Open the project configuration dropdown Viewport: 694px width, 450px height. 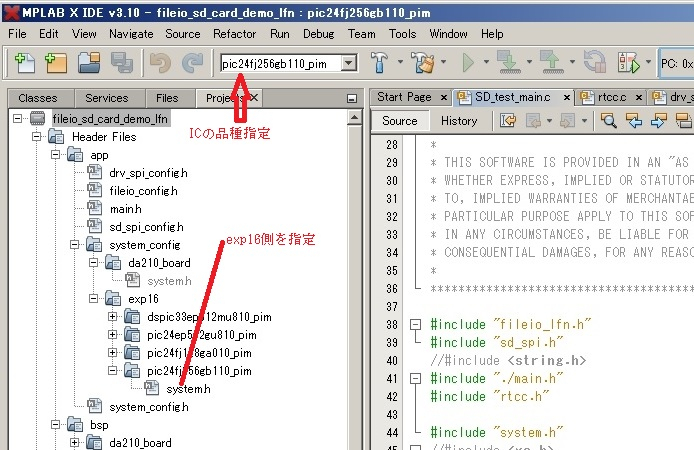coord(349,63)
